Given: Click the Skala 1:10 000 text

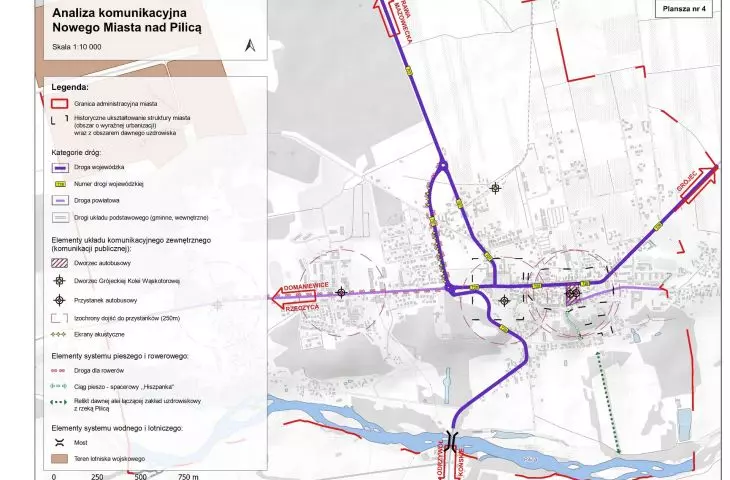Looking at the screenshot, I should click(77, 47).
